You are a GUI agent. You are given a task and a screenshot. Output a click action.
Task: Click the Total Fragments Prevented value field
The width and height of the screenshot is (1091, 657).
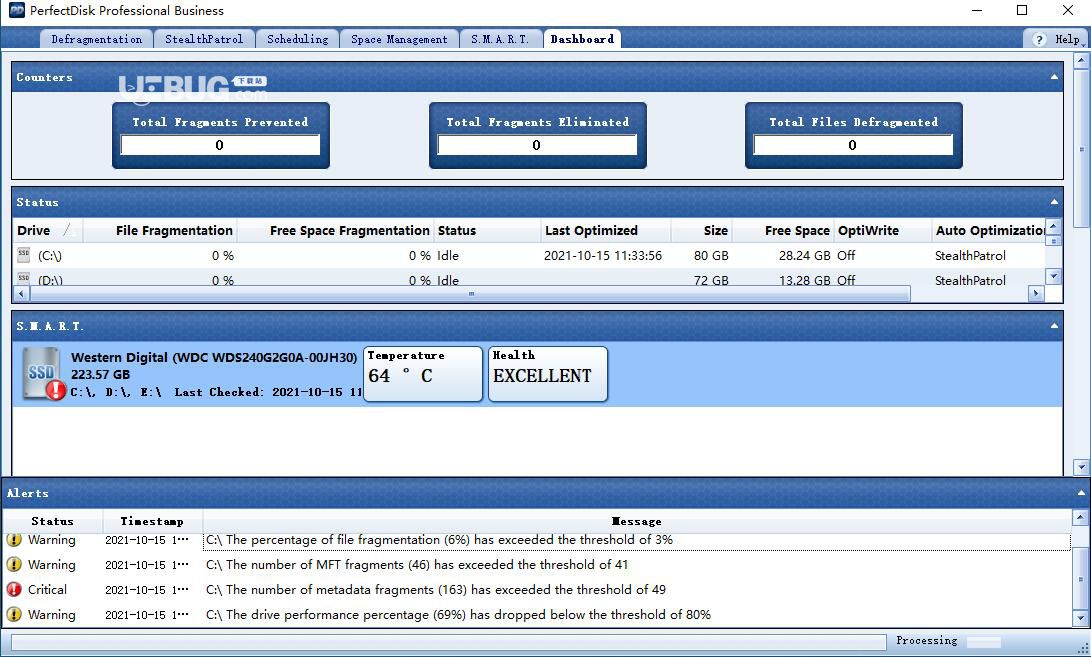pos(220,145)
